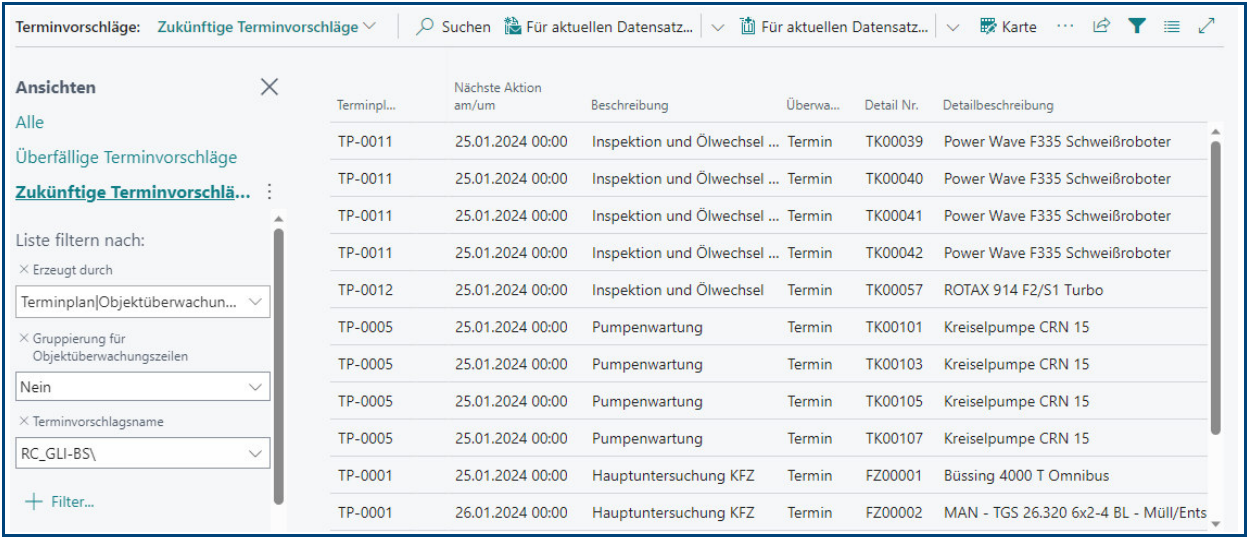Click cell TK00107
Viewport: 1250px width, 541px height.
[894, 438]
